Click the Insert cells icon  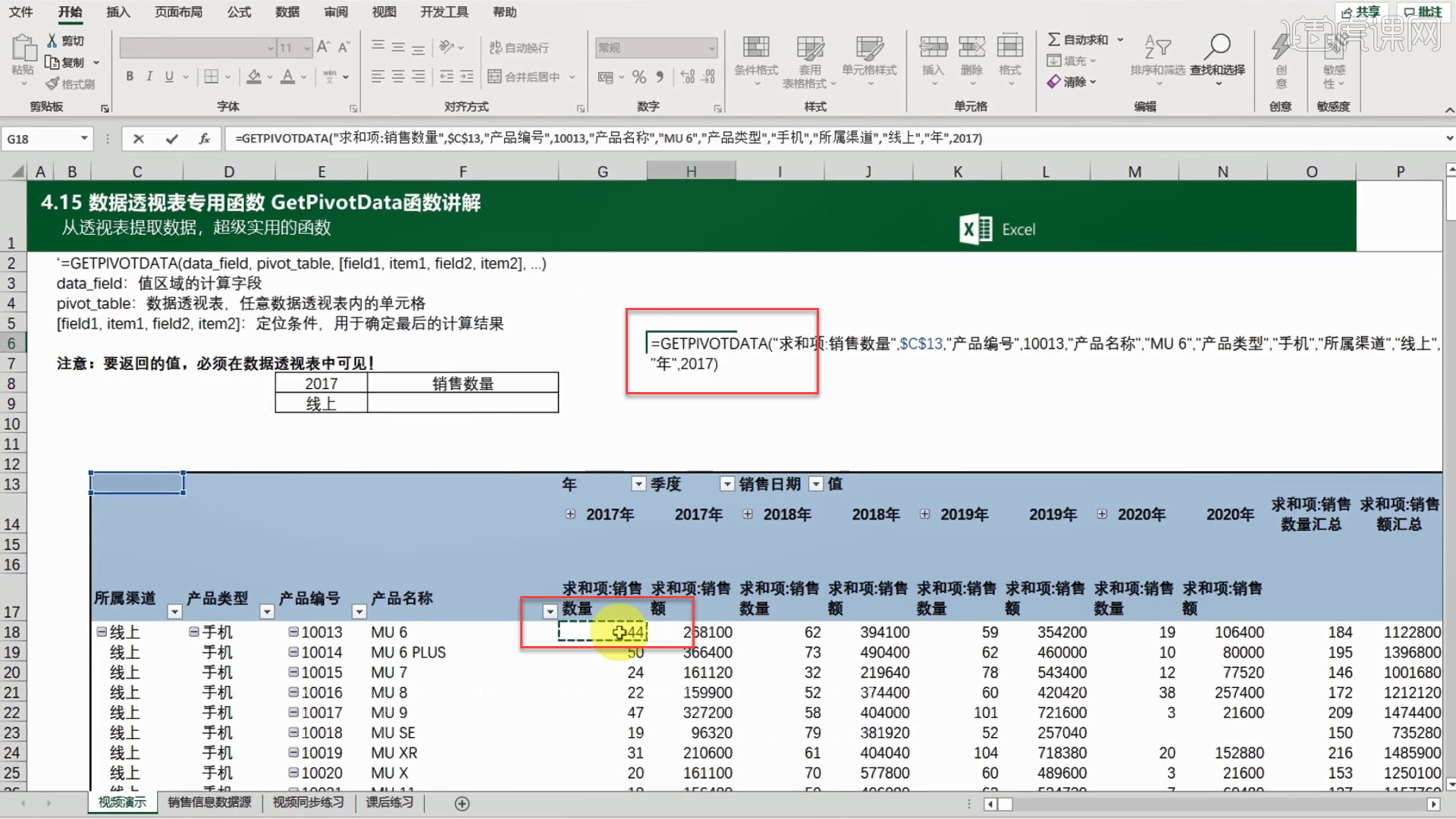[x=933, y=48]
